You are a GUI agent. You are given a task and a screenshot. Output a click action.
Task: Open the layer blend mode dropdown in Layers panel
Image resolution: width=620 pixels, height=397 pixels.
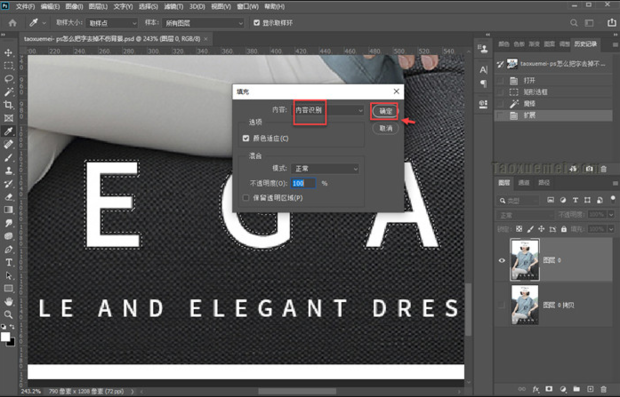pyautogui.click(x=526, y=215)
